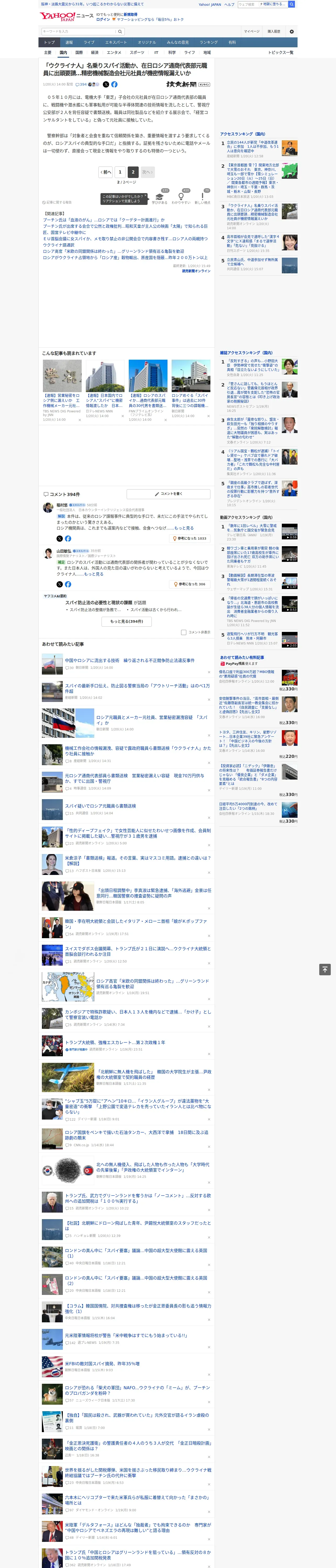This screenshot has width=336, height=1568.
Task: Click ログイン link in header
Action: pos(103,20)
